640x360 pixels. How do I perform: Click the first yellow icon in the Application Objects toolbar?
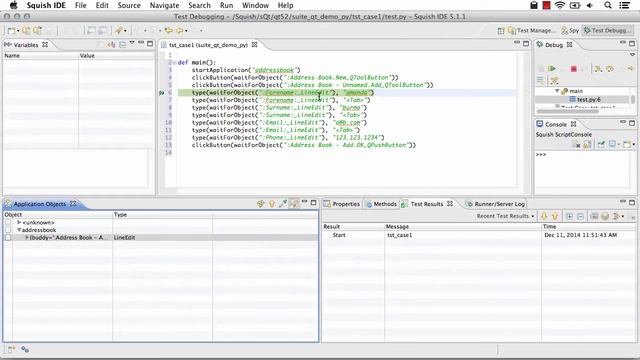pyautogui.click(x=261, y=203)
